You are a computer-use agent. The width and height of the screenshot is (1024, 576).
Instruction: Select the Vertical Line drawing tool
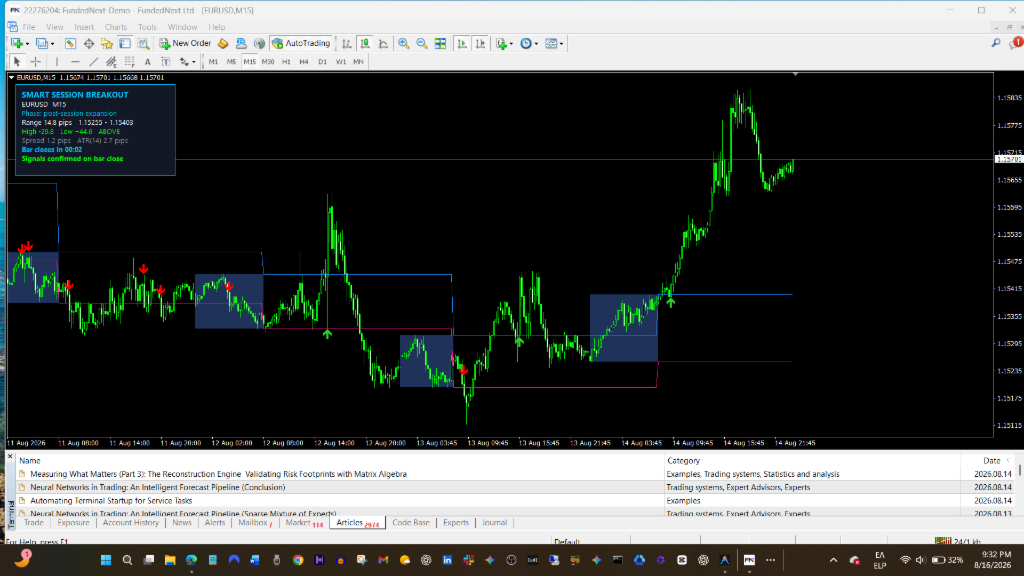pyautogui.click(x=57, y=61)
